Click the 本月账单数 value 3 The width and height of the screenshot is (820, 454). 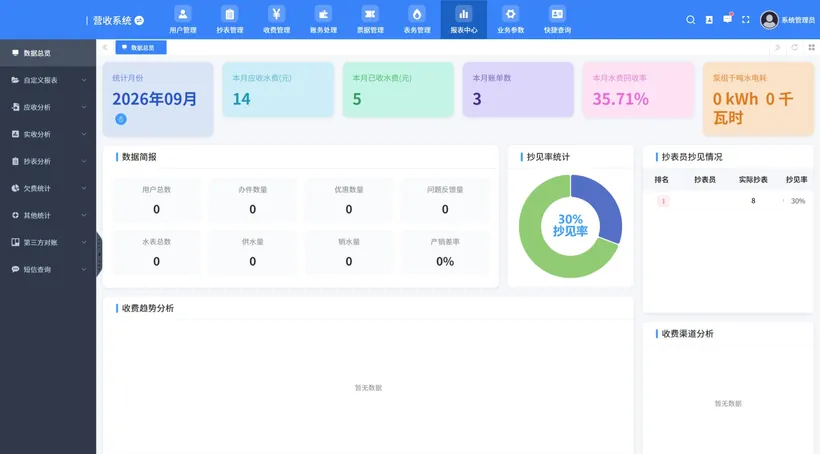pyautogui.click(x=477, y=99)
